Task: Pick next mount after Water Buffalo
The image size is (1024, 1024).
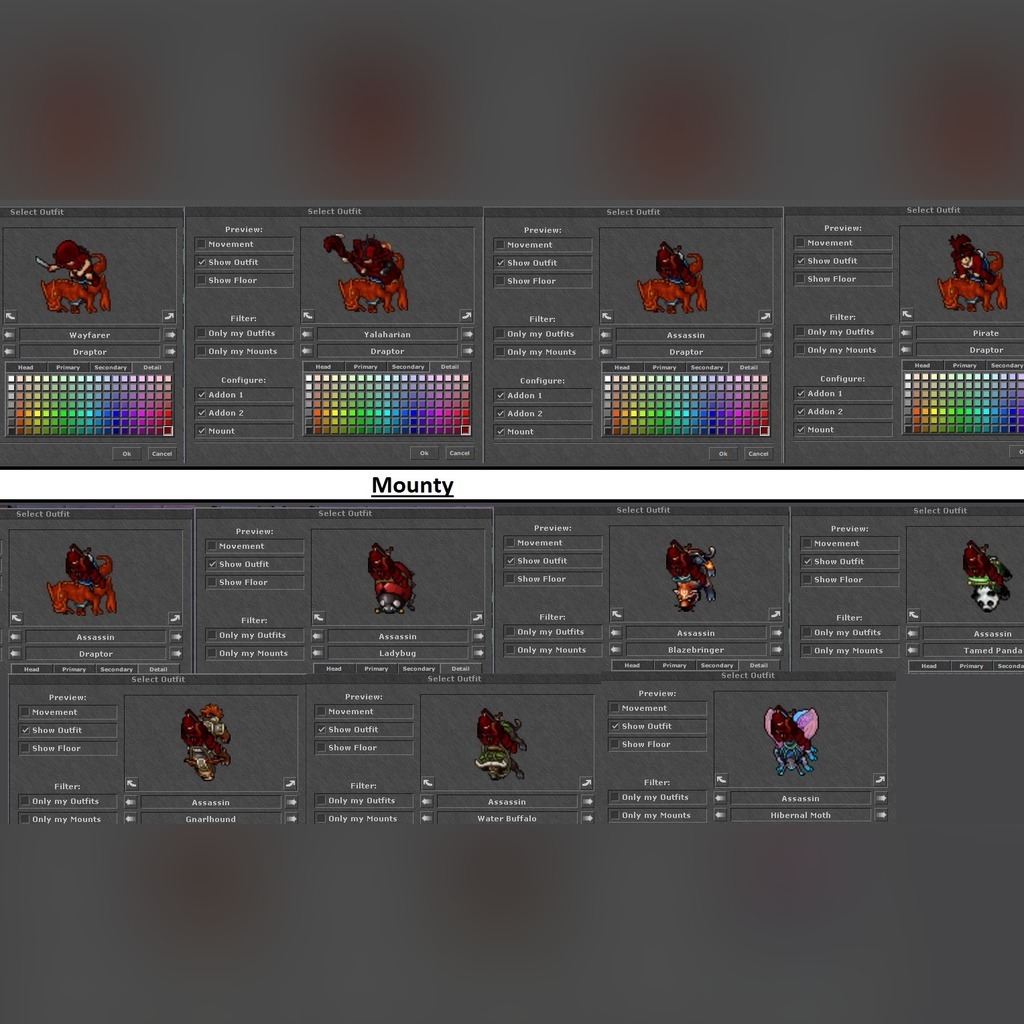Action: pyautogui.click(x=588, y=818)
